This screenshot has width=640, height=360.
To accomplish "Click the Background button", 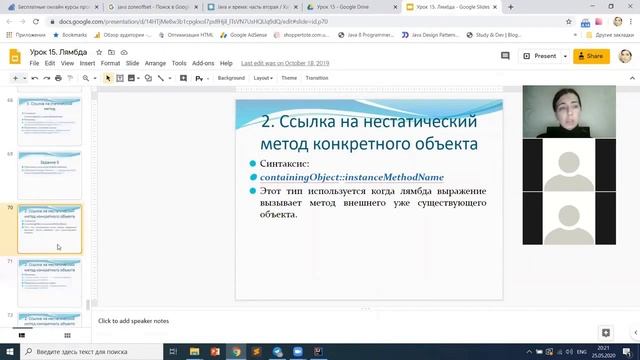I will [231, 78].
